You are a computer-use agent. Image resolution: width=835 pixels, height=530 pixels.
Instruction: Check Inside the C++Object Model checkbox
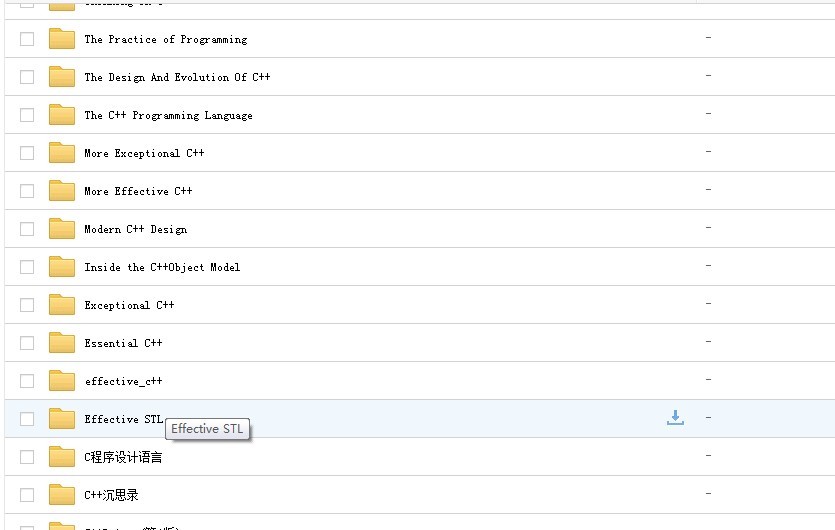27,267
